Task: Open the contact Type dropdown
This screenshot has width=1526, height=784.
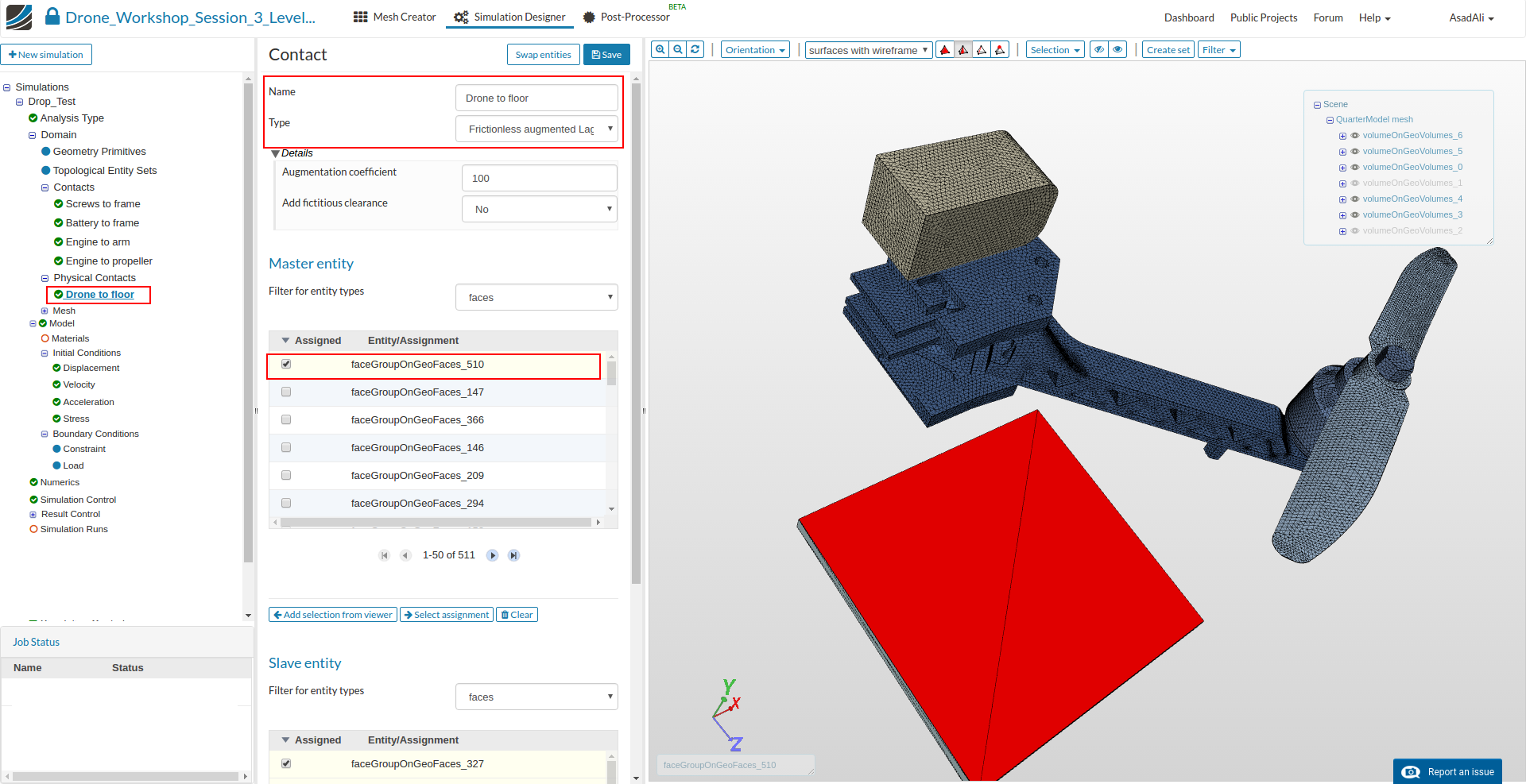Action: coord(536,129)
